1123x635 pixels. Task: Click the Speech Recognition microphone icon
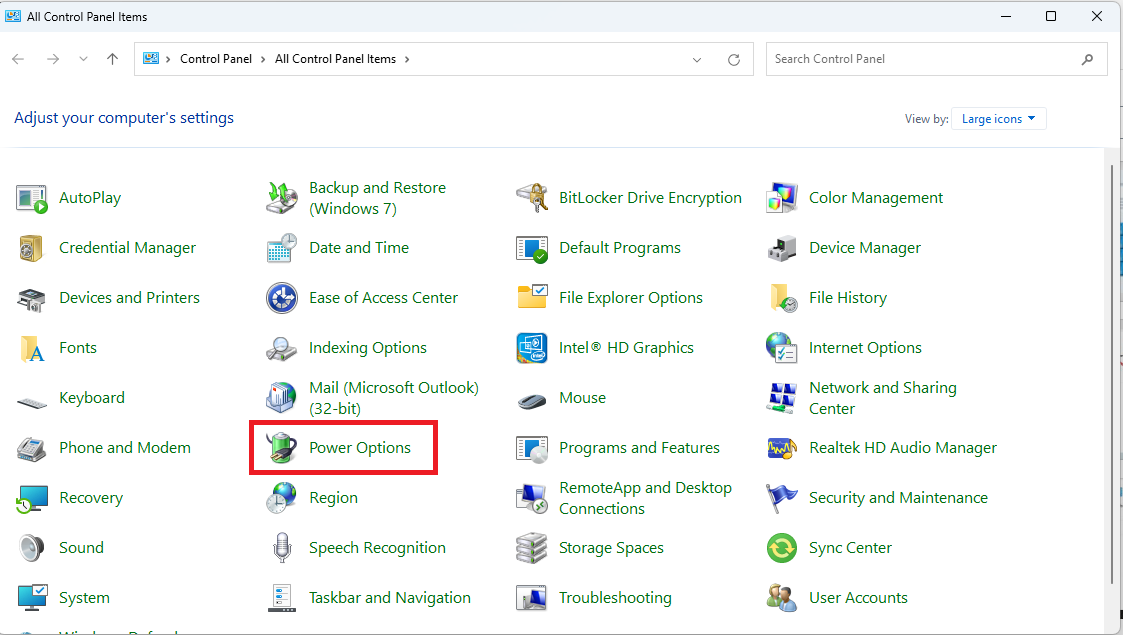(x=281, y=548)
